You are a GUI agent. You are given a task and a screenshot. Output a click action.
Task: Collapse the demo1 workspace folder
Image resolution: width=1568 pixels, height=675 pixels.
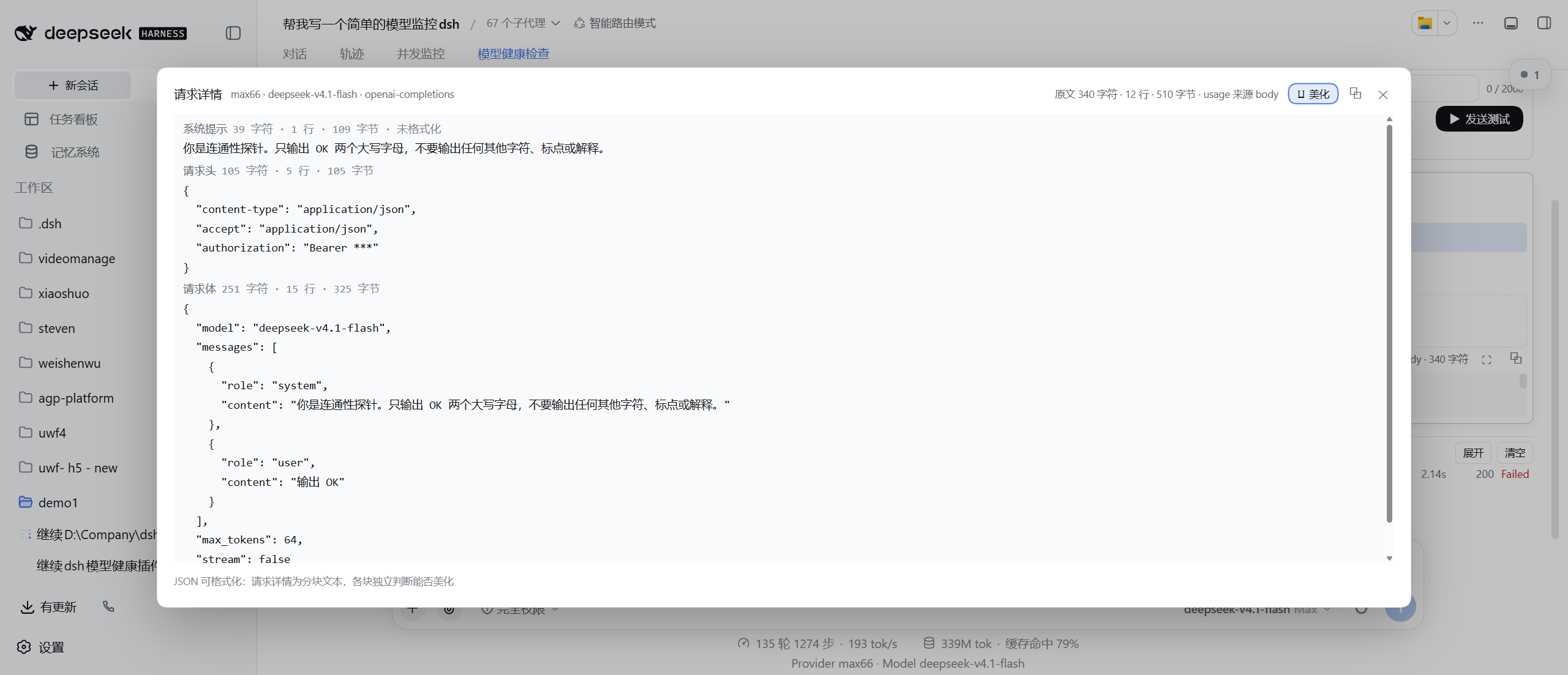[48, 502]
